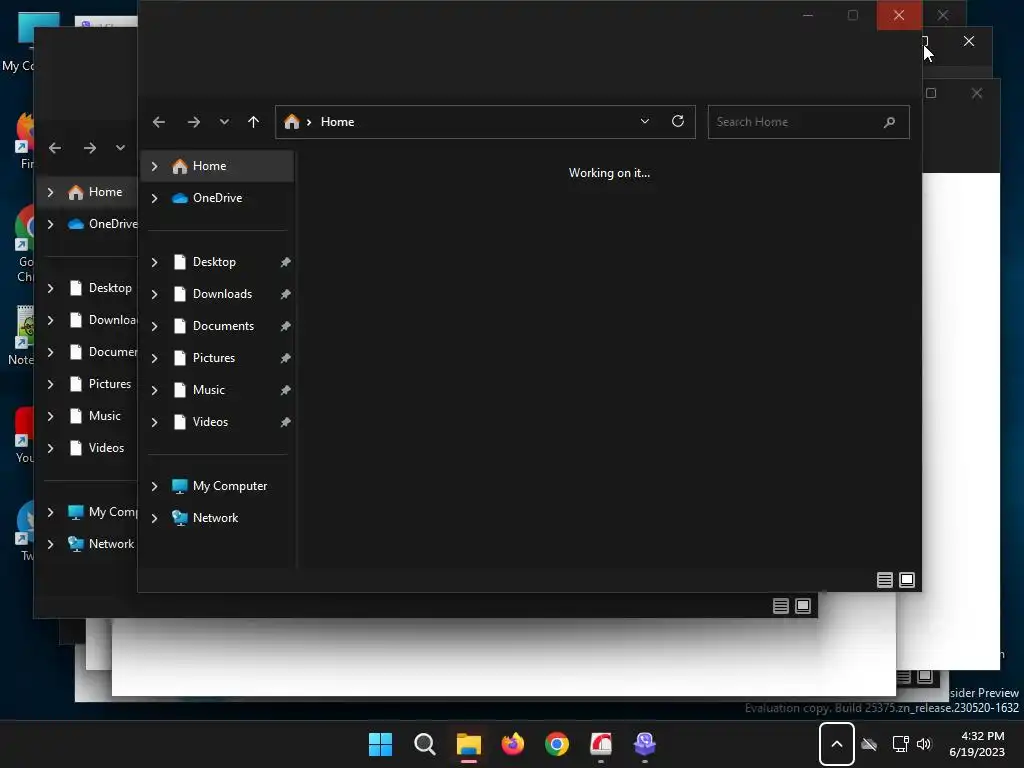The width and height of the screenshot is (1024, 768).
Task: Expand Videos node in front window
Action: pos(154,423)
